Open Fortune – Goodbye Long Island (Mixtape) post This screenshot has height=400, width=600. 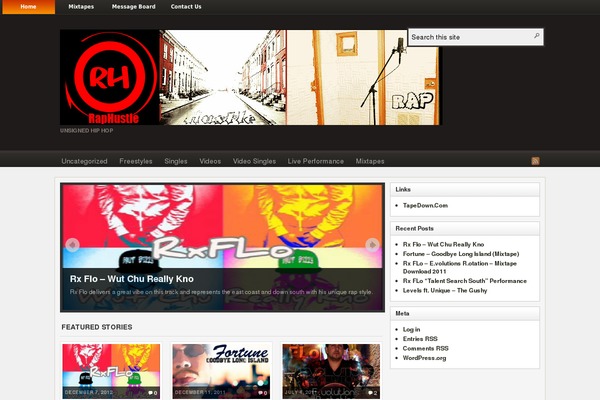461,254
